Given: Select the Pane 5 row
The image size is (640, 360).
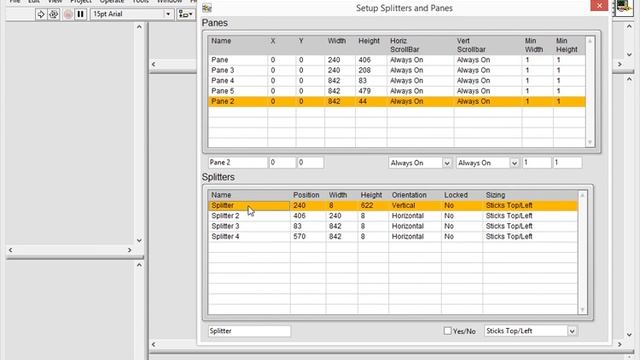Looking at the screenshot, I should tap(396, 91).
